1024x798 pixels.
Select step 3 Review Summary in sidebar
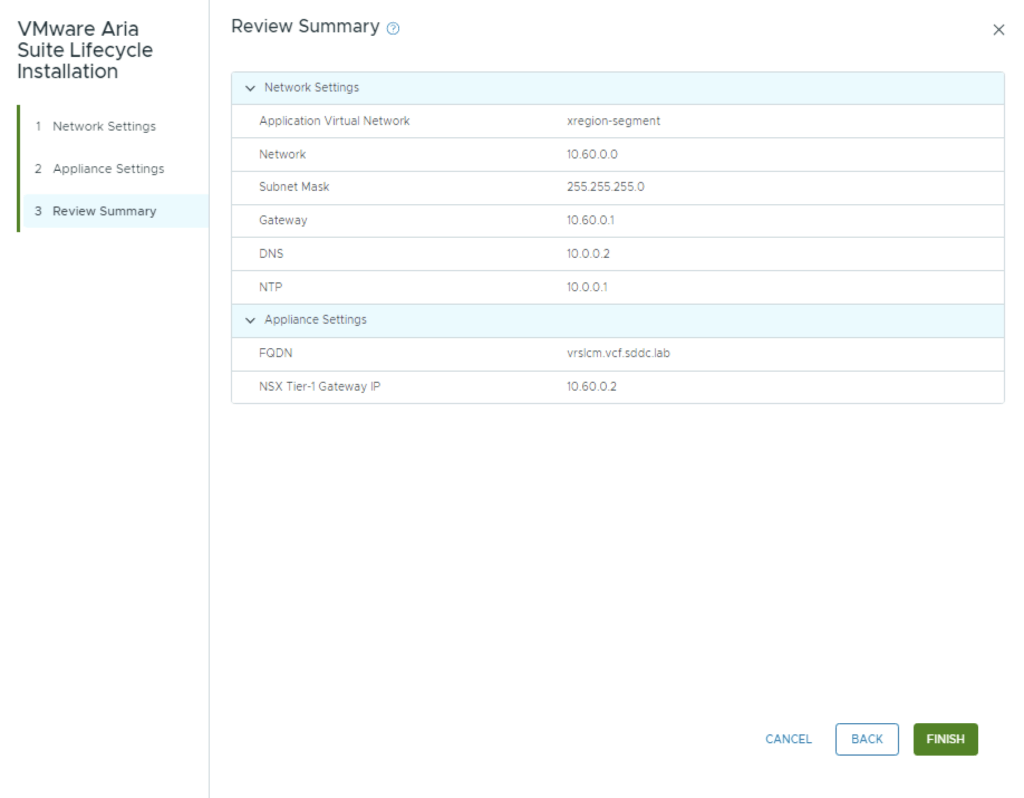pos(104,211)
